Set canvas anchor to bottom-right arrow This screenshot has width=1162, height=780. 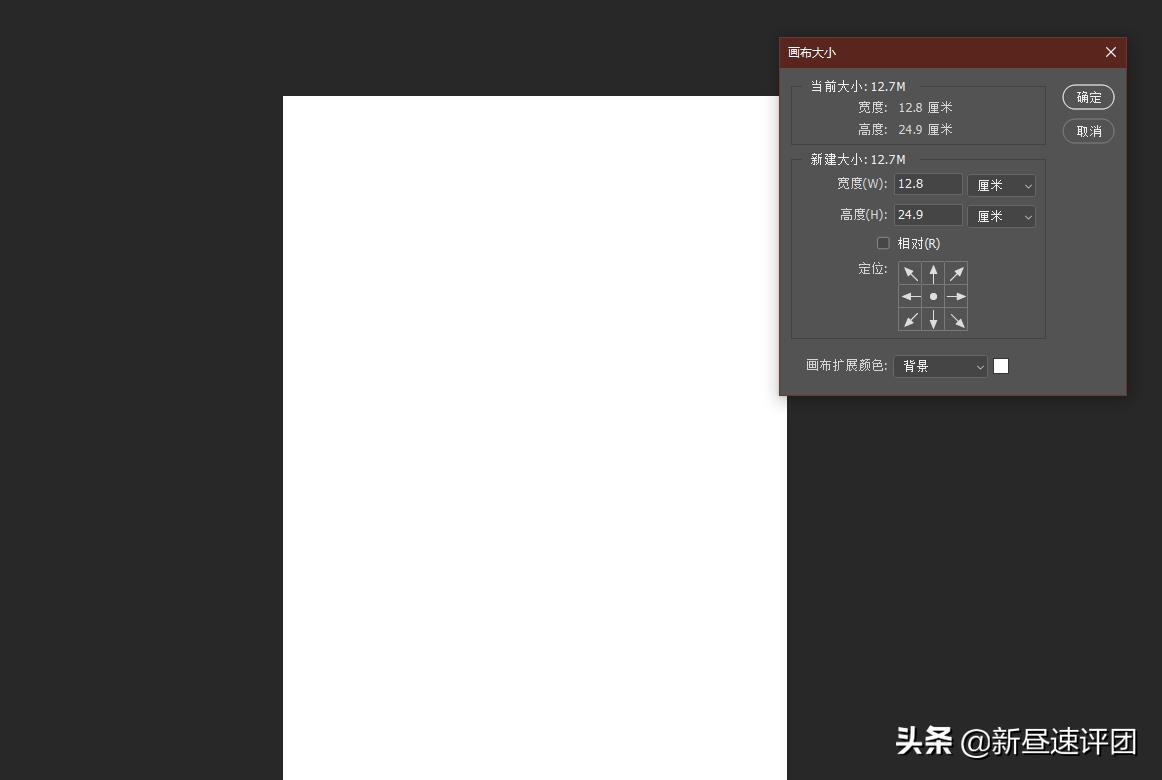pos(956,319)
